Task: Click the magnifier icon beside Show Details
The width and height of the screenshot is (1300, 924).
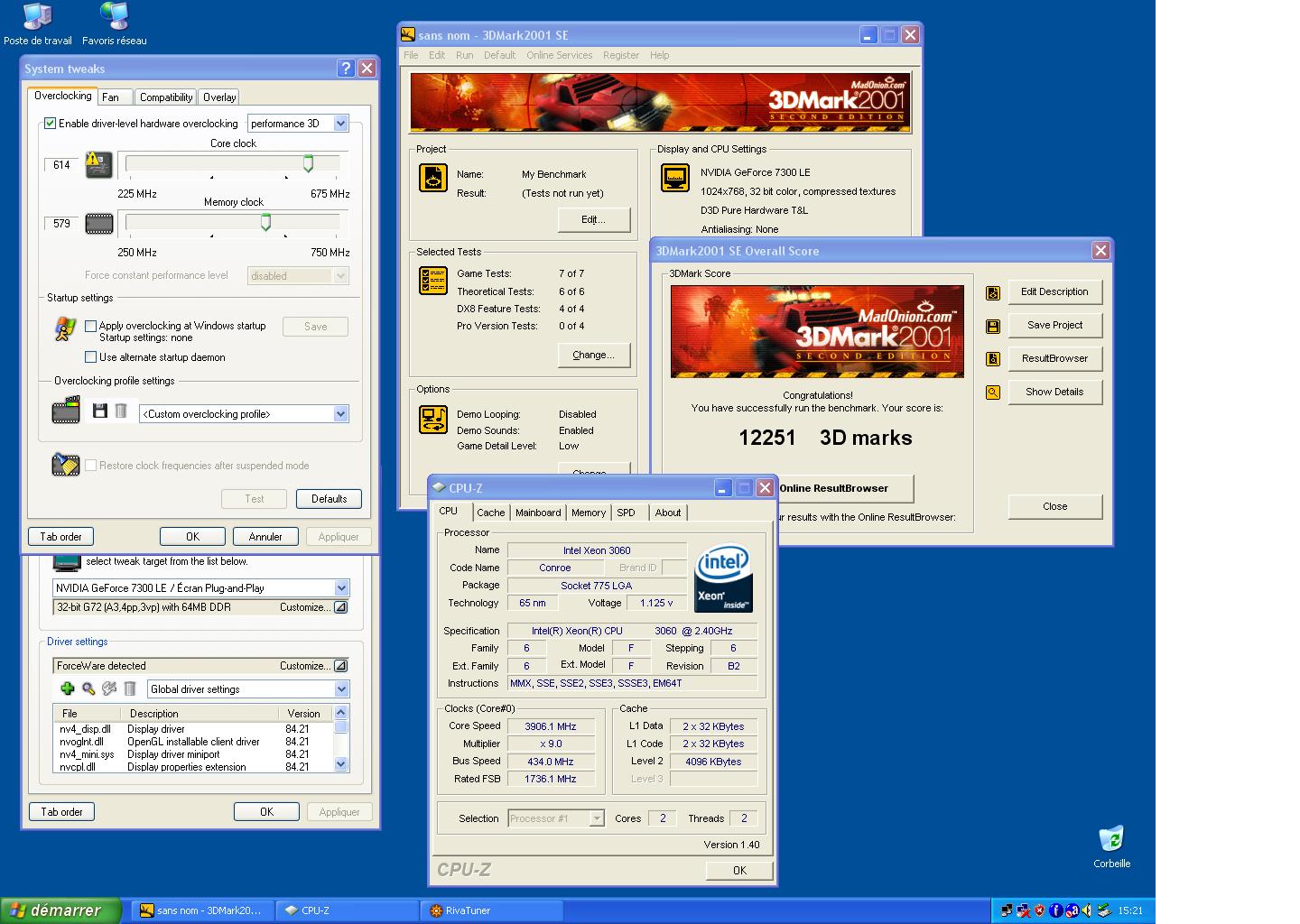Action: point(993,393)
